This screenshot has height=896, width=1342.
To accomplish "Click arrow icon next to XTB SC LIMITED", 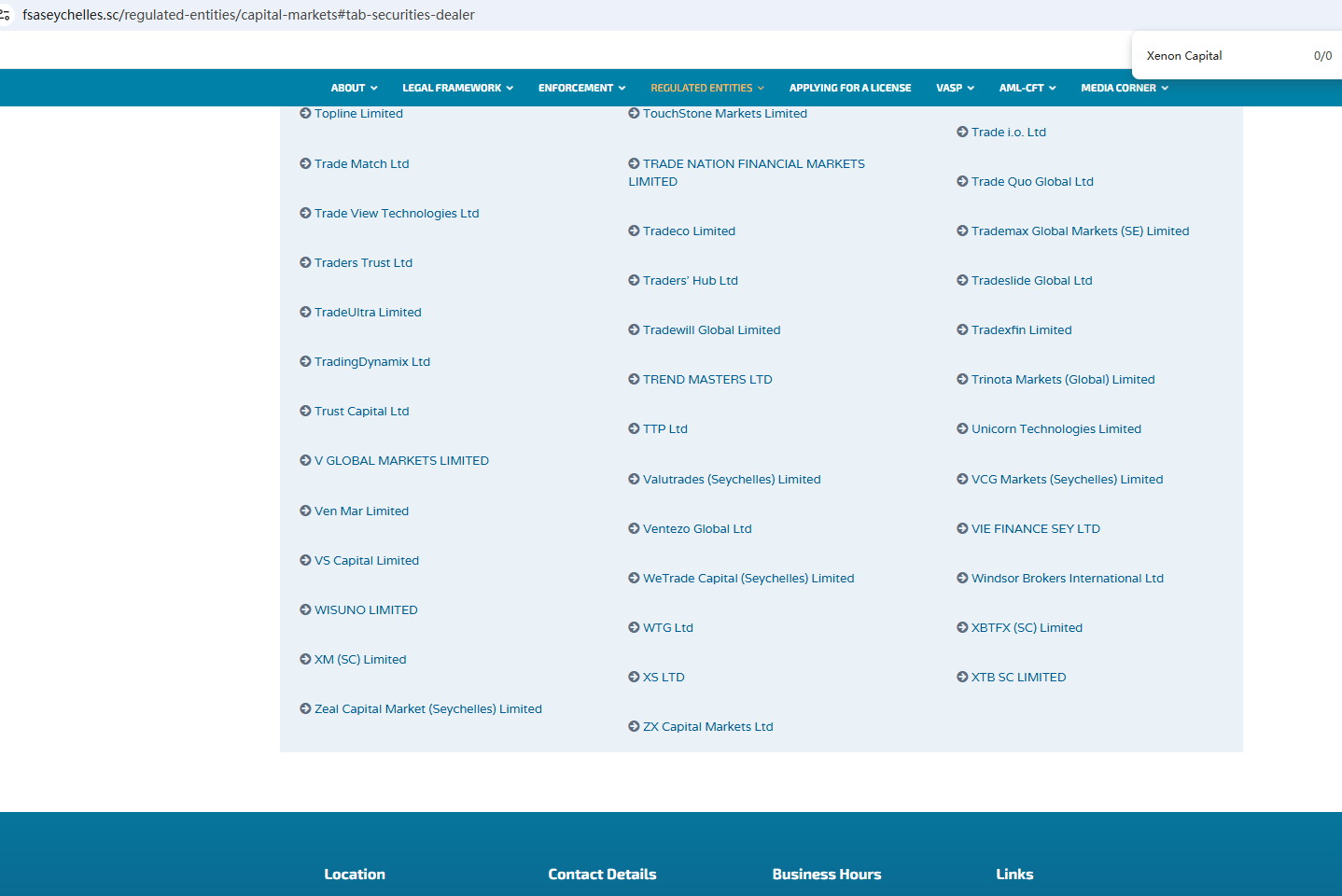I will click(x=962, y=677).
